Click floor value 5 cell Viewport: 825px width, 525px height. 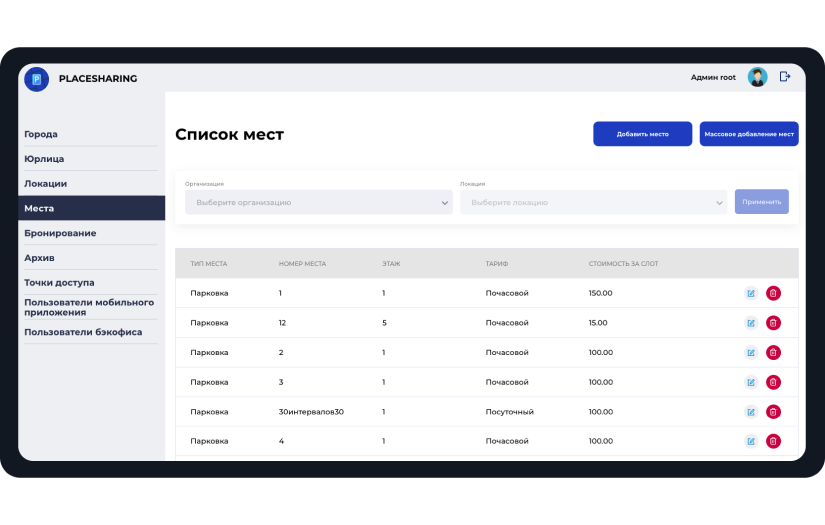coord(384,323)
